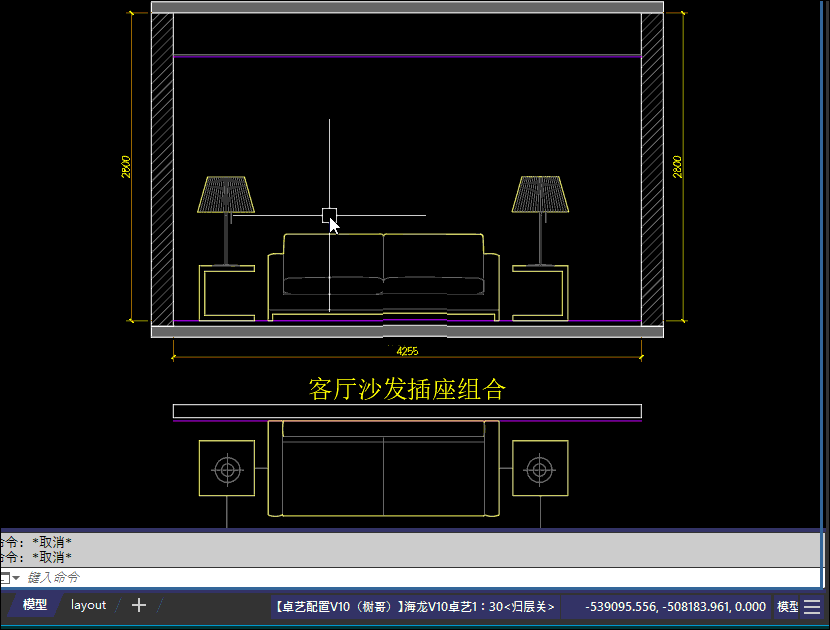Click the 卓艺配置V10 status bar label
830x630 pixels.
(x=414, y=607)
